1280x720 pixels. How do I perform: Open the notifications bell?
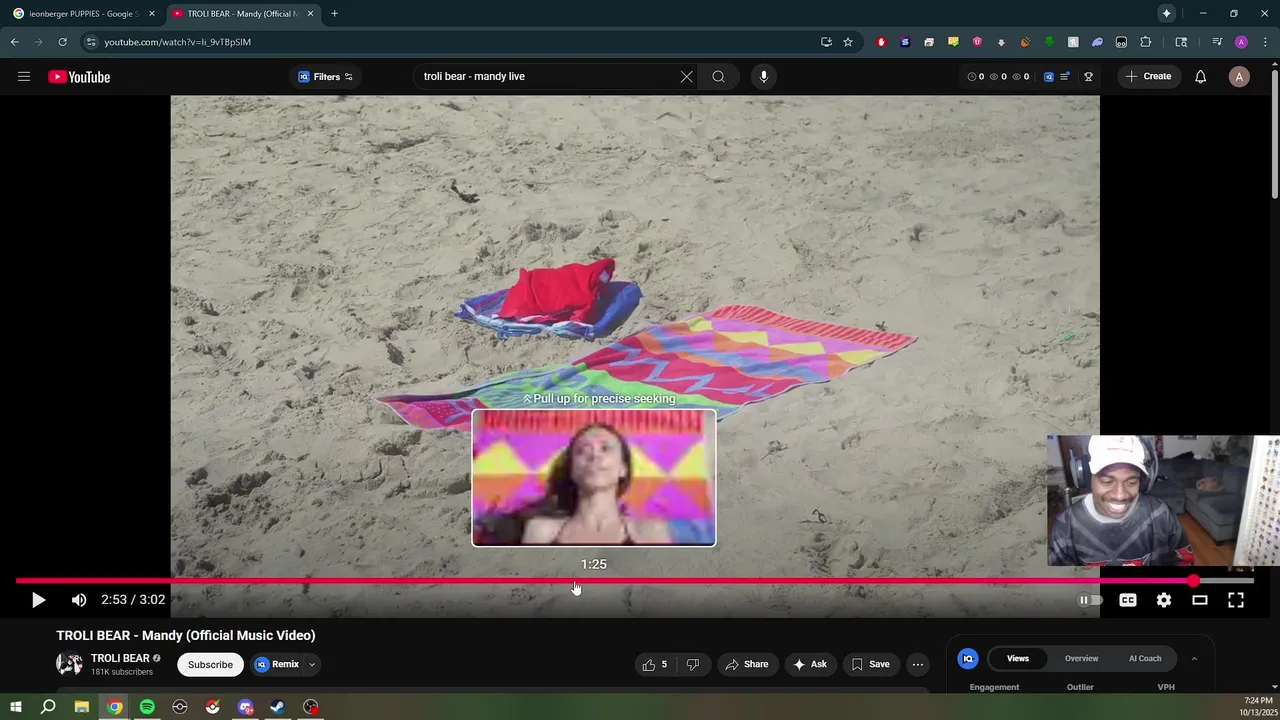pyautogui.click(x=1200, y=77)
